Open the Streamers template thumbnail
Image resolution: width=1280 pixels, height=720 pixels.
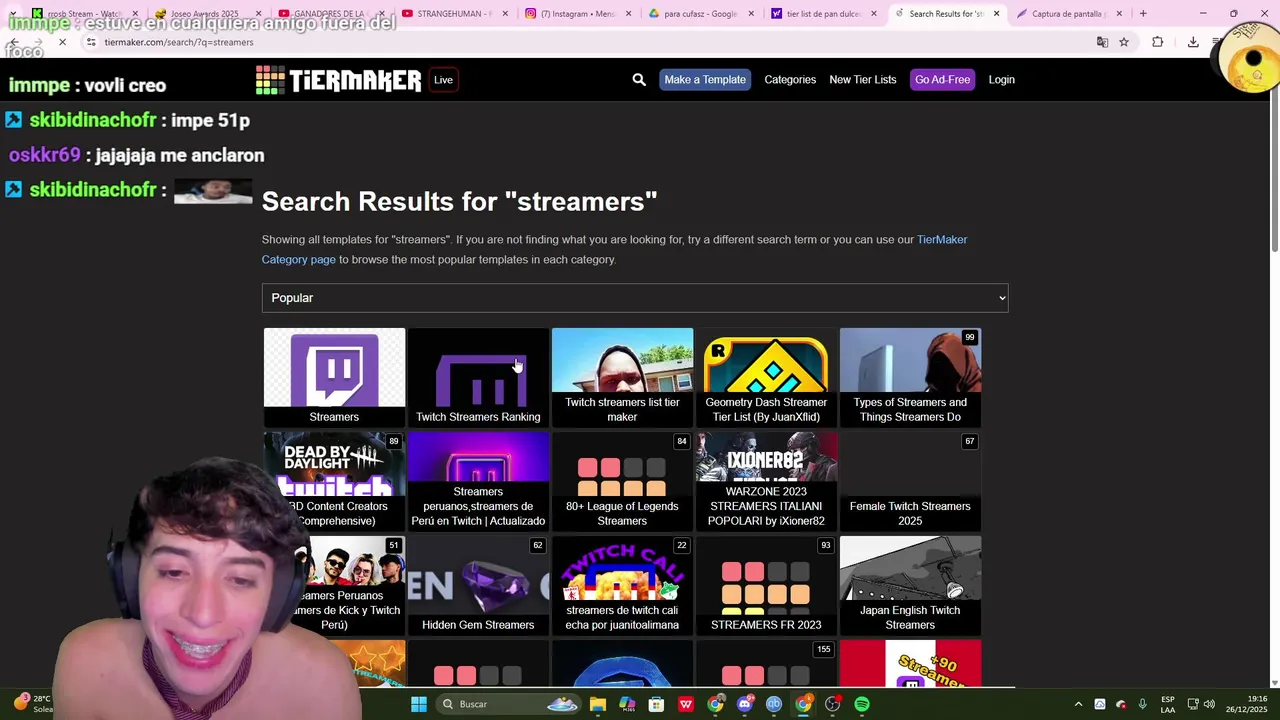click(x=334, y=378)
